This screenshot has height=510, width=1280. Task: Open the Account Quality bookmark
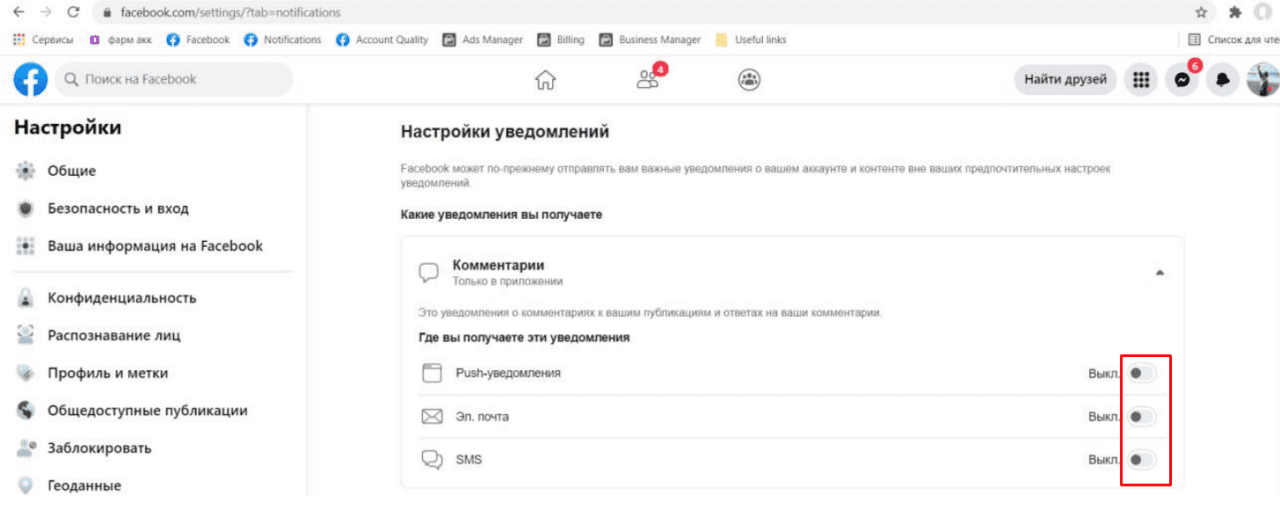(x=382, y=40)
